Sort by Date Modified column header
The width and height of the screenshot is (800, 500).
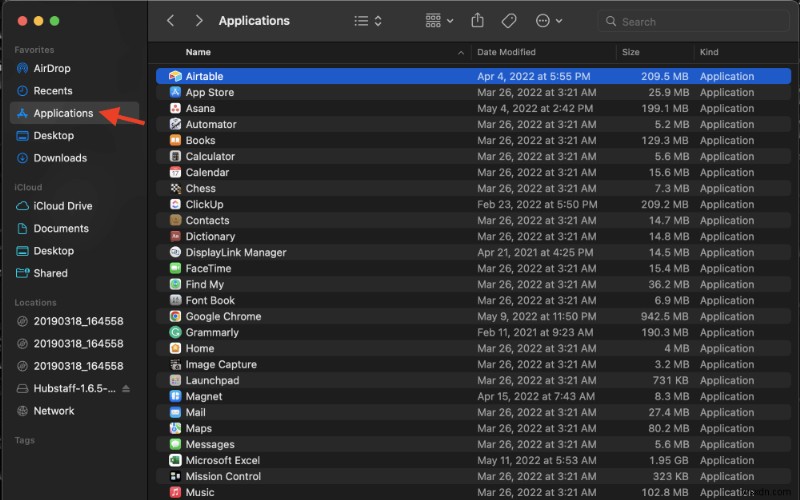point(506,52)
